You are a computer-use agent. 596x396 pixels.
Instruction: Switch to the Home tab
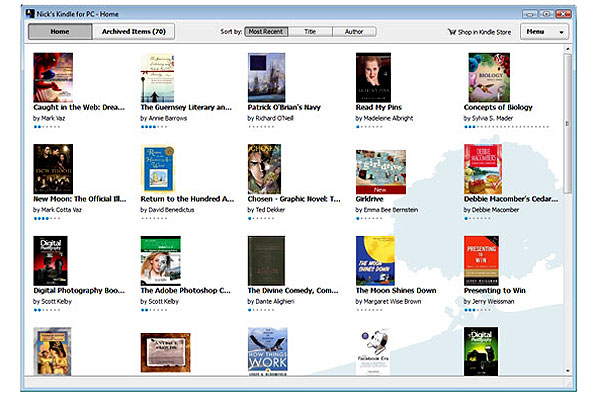click(x=60, y=32)
